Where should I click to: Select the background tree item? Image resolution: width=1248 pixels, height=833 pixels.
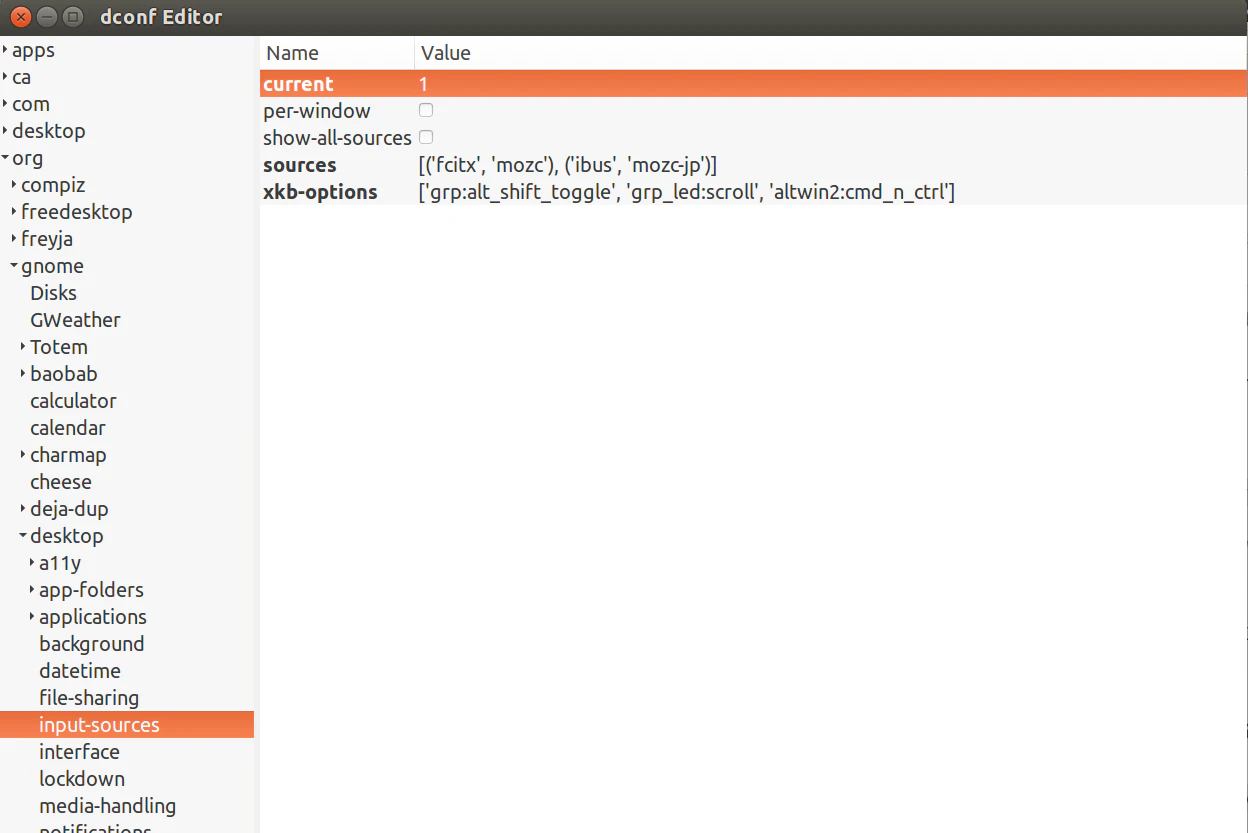92,644
